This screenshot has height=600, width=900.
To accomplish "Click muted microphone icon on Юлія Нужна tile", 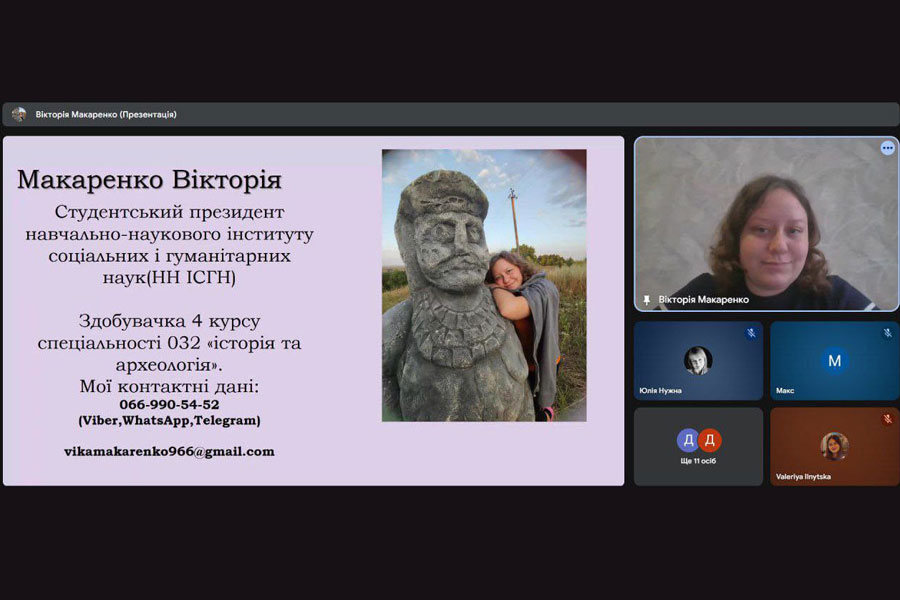I will click(751, 333).
